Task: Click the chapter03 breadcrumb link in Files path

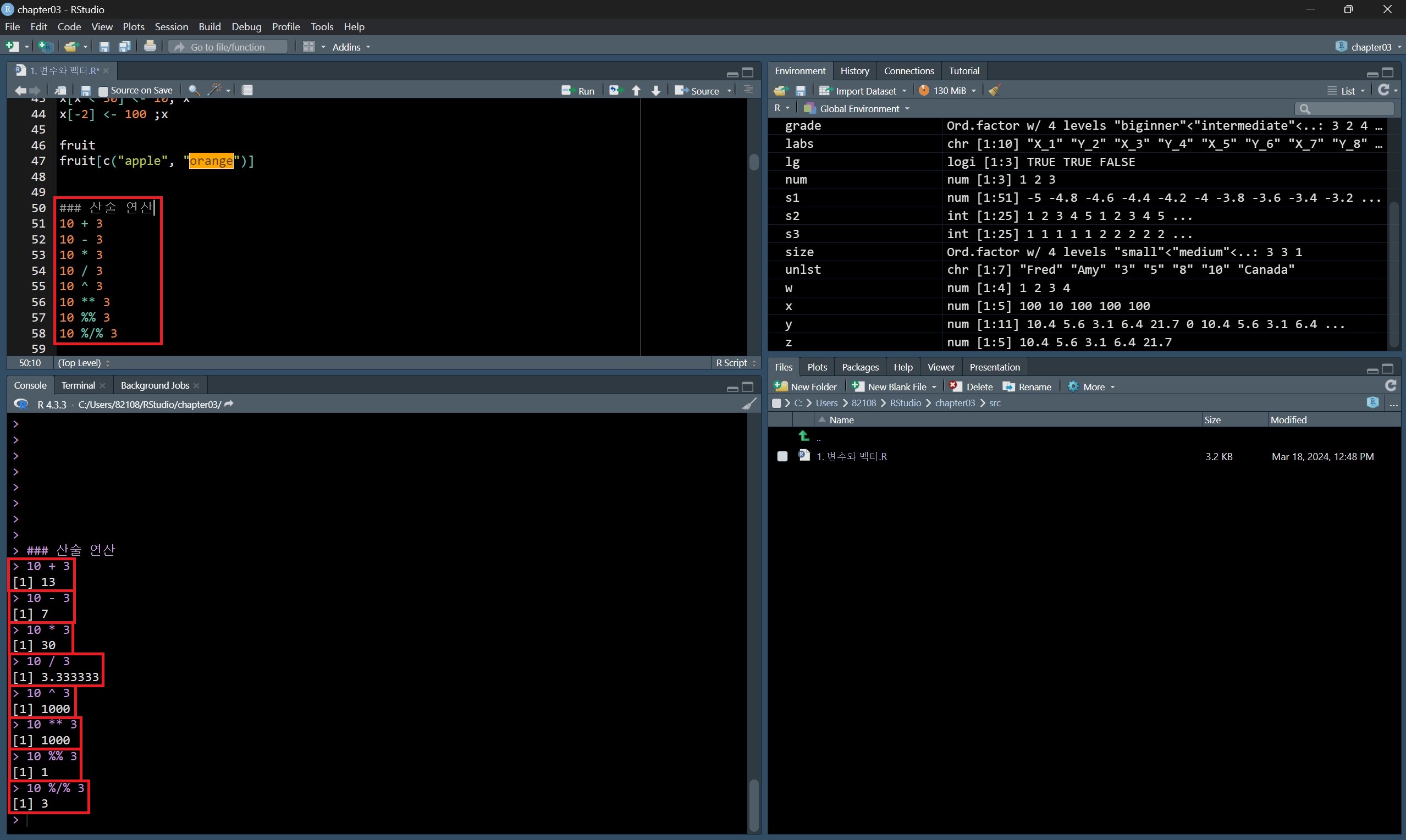Action: pyautogui.click(x=955, y=403)
